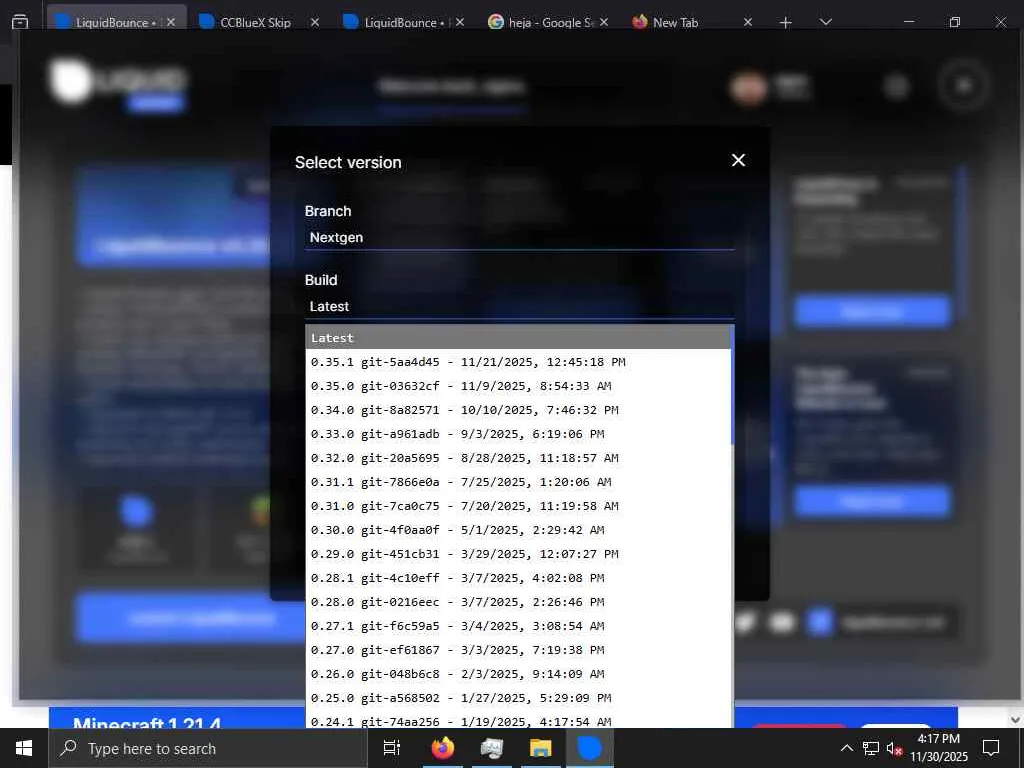Select the Latest build option

click(518, 338)
